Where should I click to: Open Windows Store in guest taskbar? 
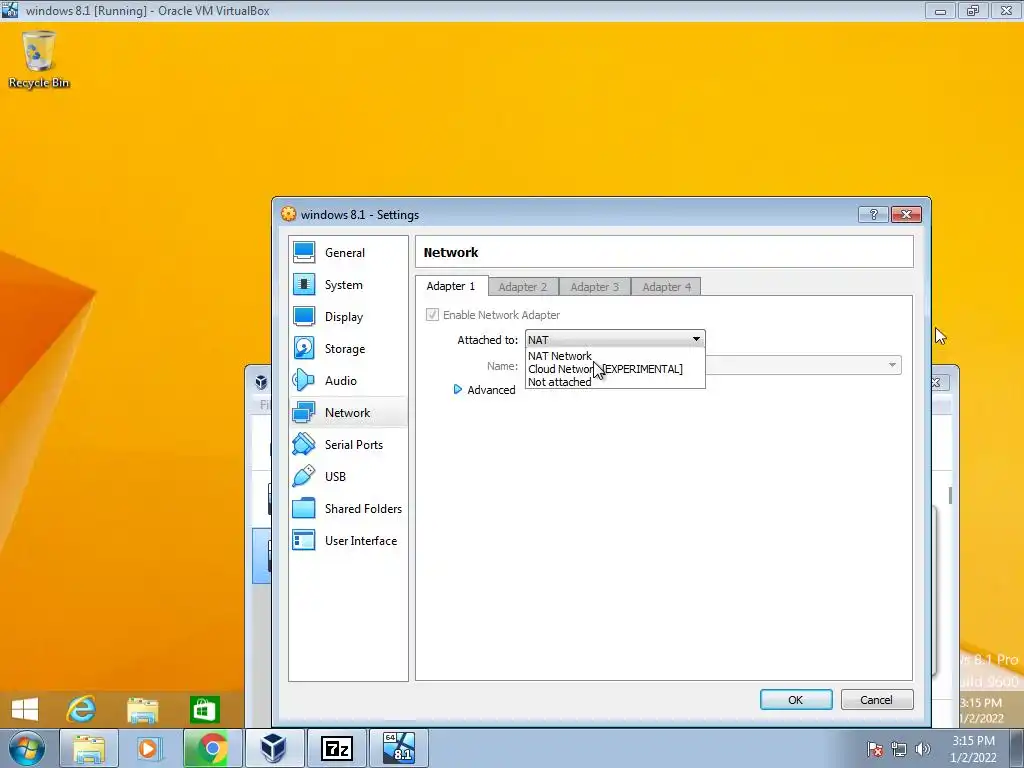204,710
